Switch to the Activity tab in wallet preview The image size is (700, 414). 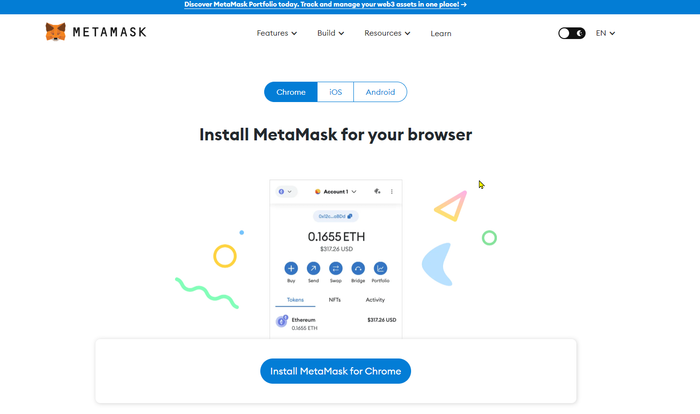(x=375, y=300)
